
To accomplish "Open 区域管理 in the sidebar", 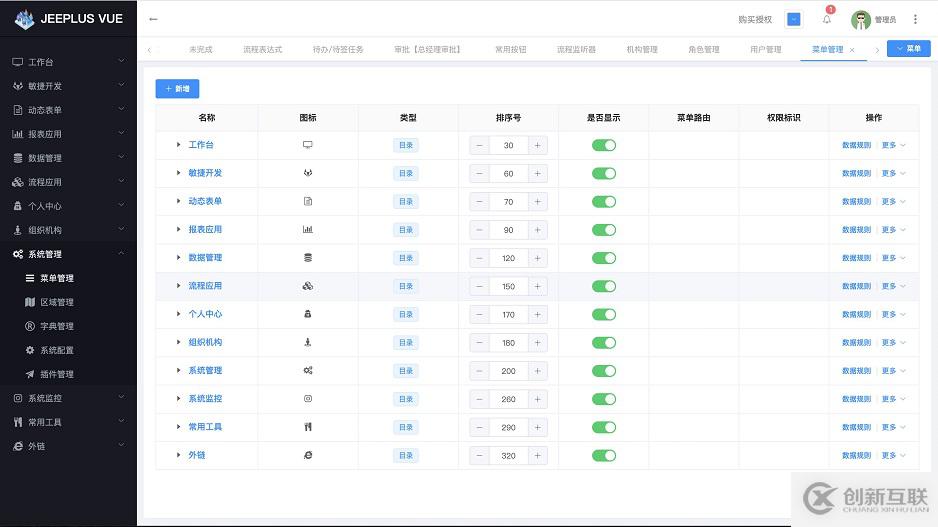I will [x=56, y=302].
